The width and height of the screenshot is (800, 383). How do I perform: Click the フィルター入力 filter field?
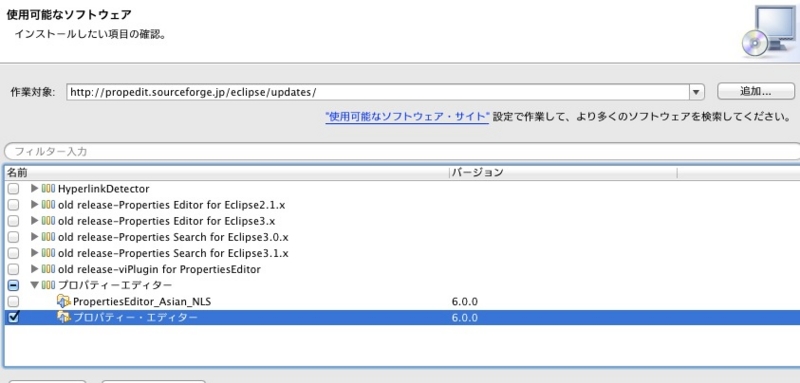tap(403, 151)
